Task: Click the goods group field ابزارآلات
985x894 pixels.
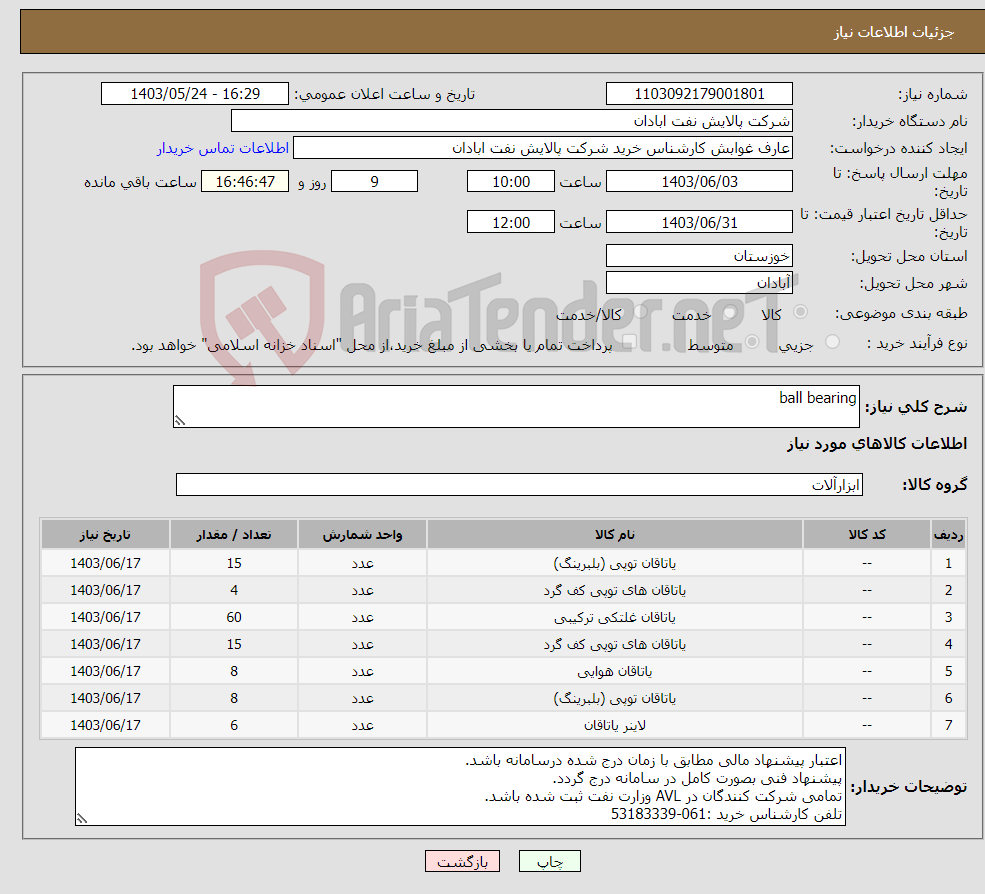Action: click(x=520, y=484)
